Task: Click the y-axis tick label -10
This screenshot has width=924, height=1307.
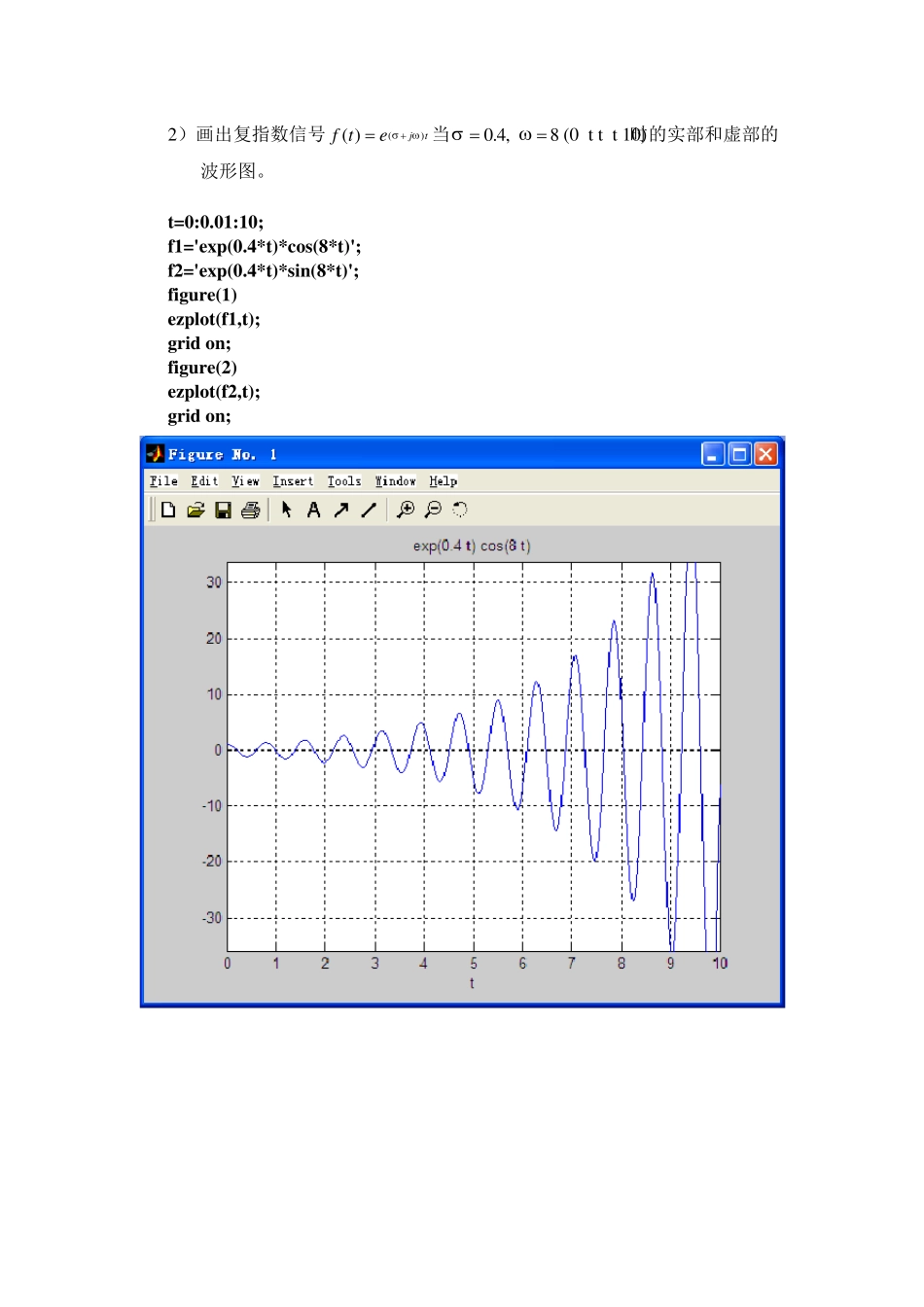Action: [x=212, y=806]
